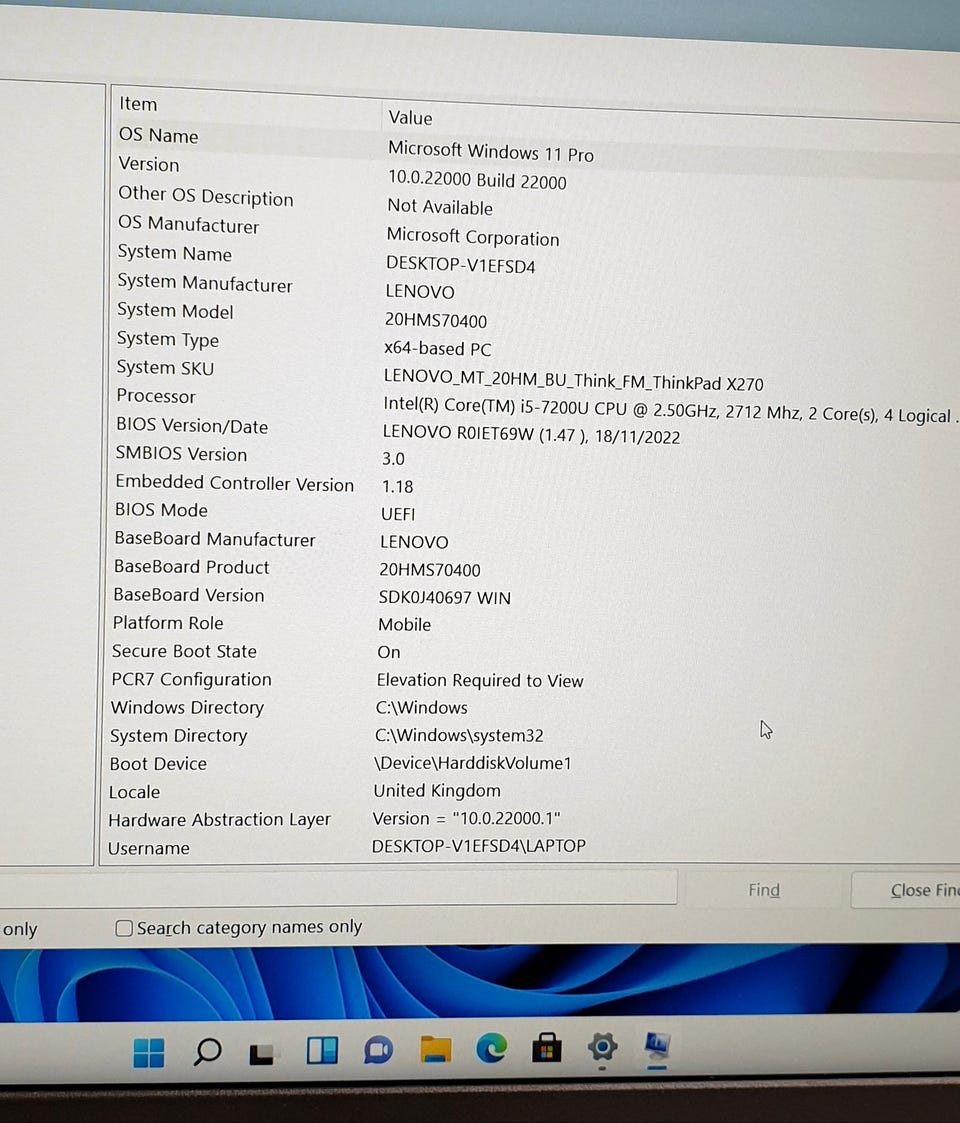Click the Microsoft Corporation value

[x=473, y=236]
